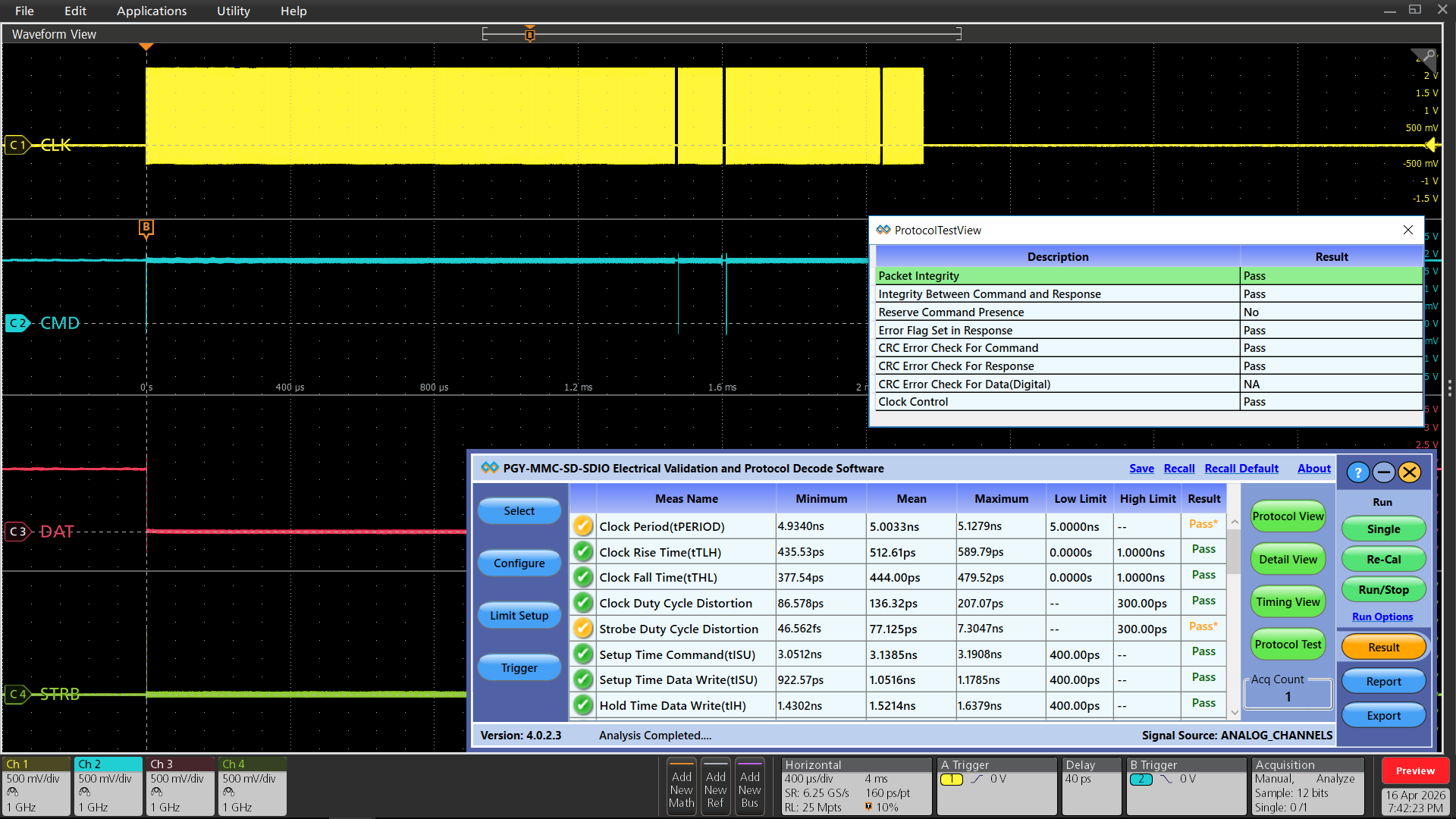The height and width of the screenshot is (819, 1456).
Task: Click the Limit Setup button
Action: pyautogui.click(x=519, y=615)
